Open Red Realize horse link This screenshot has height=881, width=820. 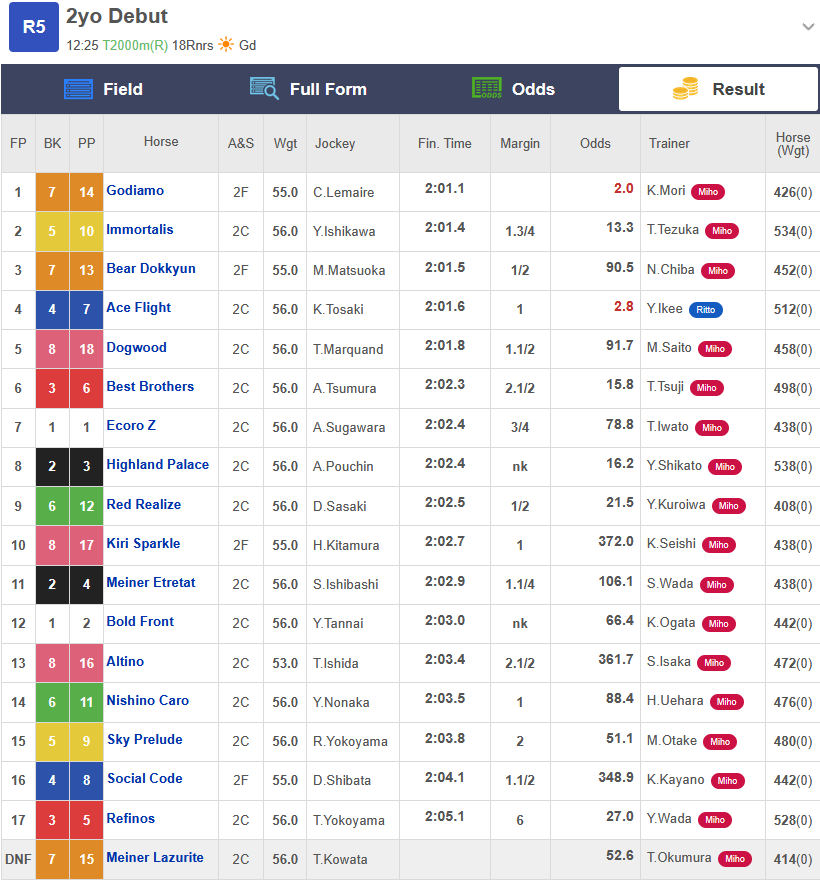click(144, 504)
